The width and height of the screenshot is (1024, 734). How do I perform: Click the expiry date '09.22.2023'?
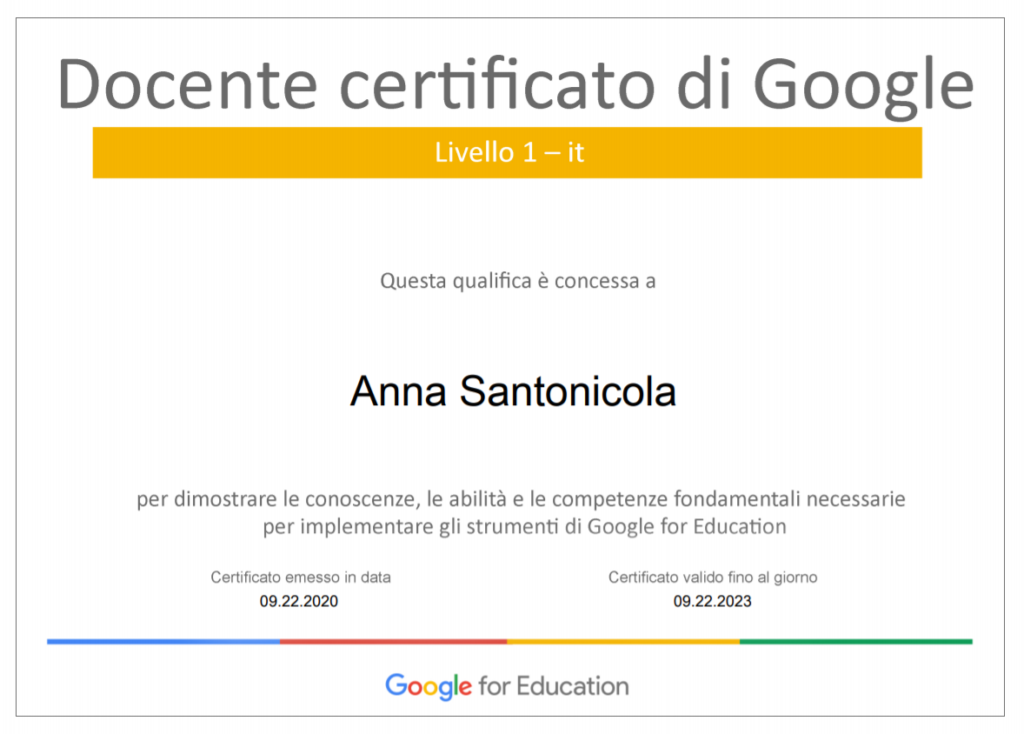coord(712,601)
